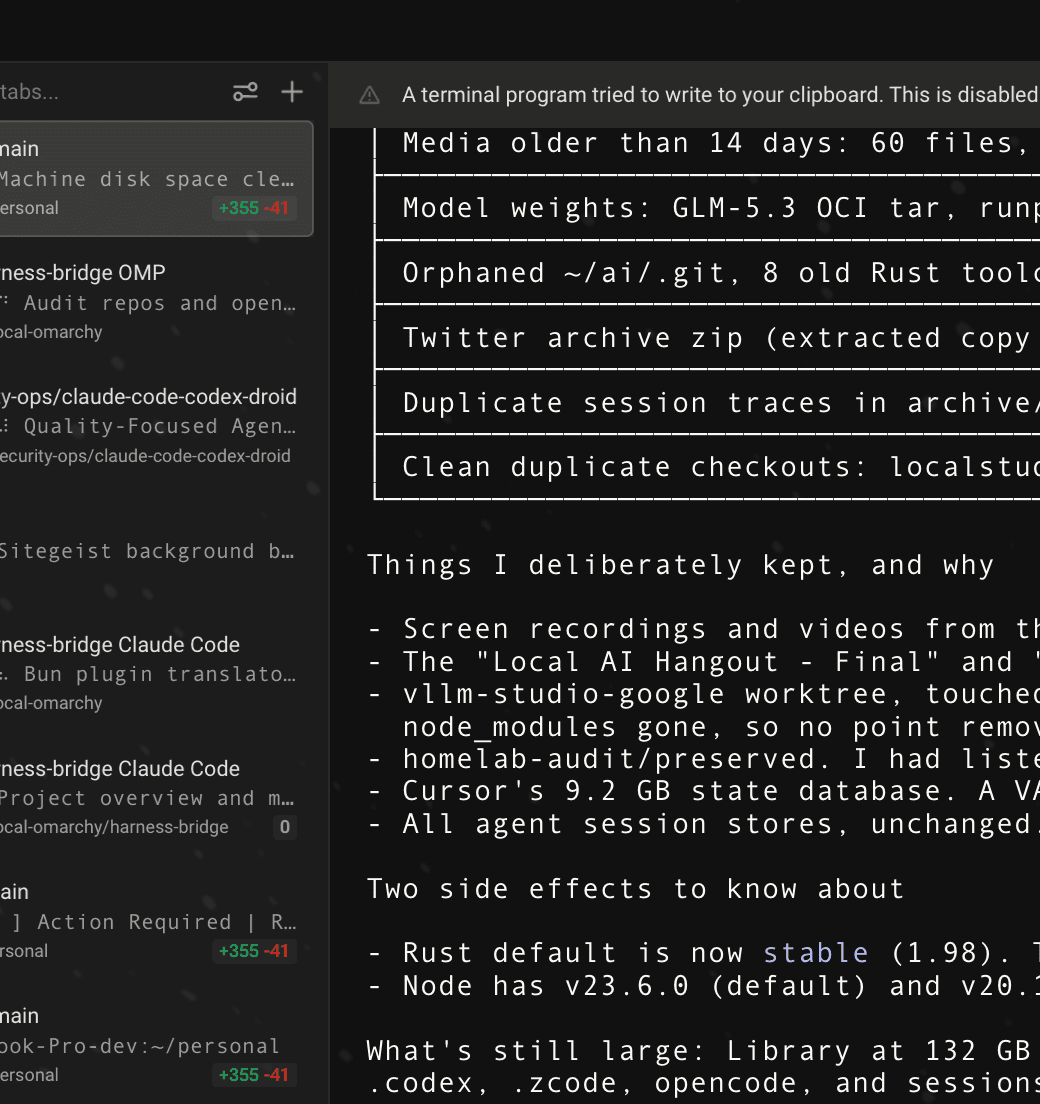This screenshot has height=1104, width=1040.
Task: Add a new tab with the plus icon
Action: pos(292,92)
